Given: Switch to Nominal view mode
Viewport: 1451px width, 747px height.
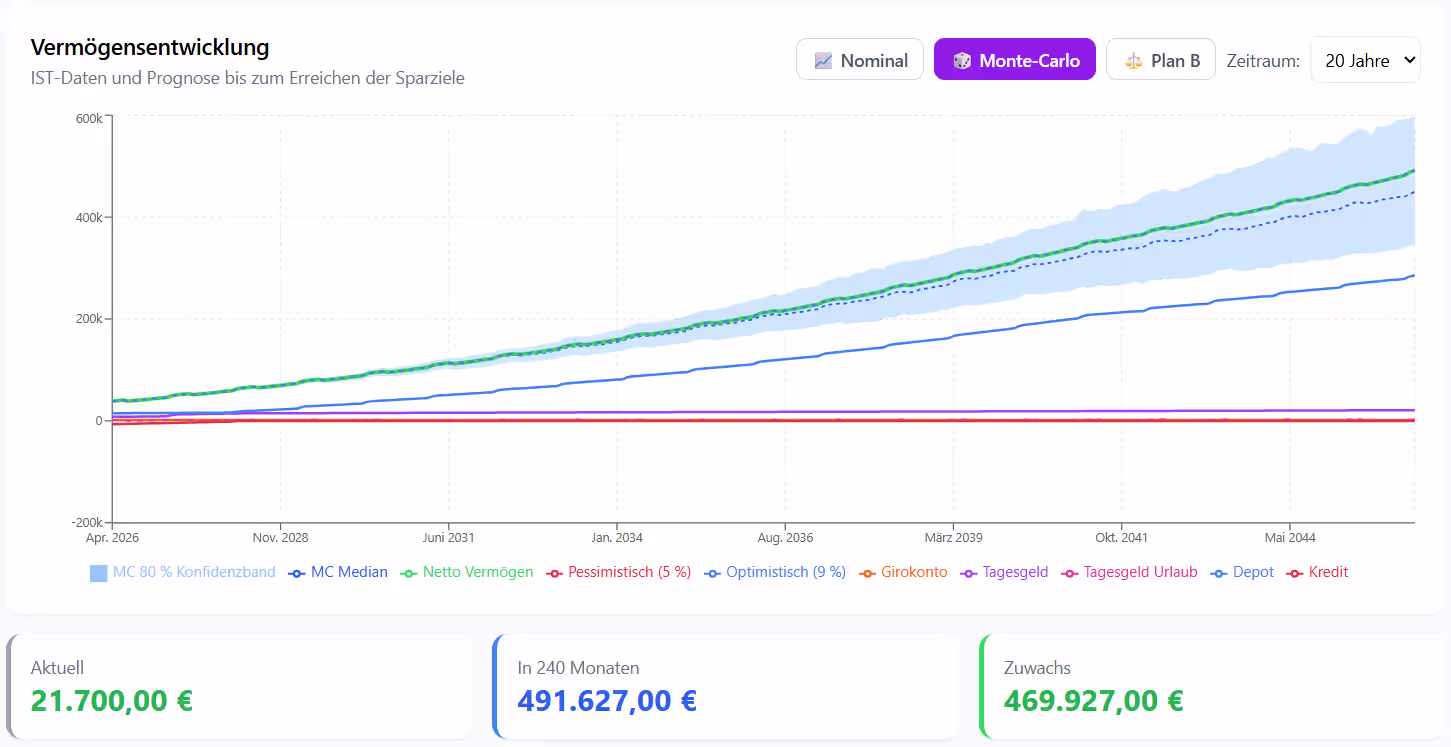Looking at the screenshot, I should [x=860, y=60].
